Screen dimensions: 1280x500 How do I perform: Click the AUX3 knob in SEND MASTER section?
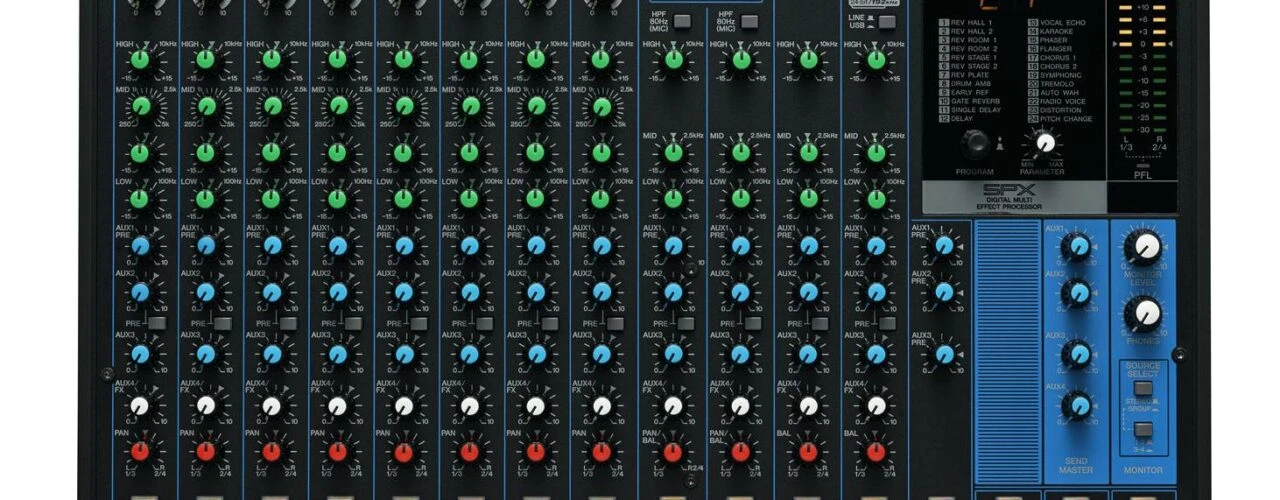click(x=1076, y=352)
